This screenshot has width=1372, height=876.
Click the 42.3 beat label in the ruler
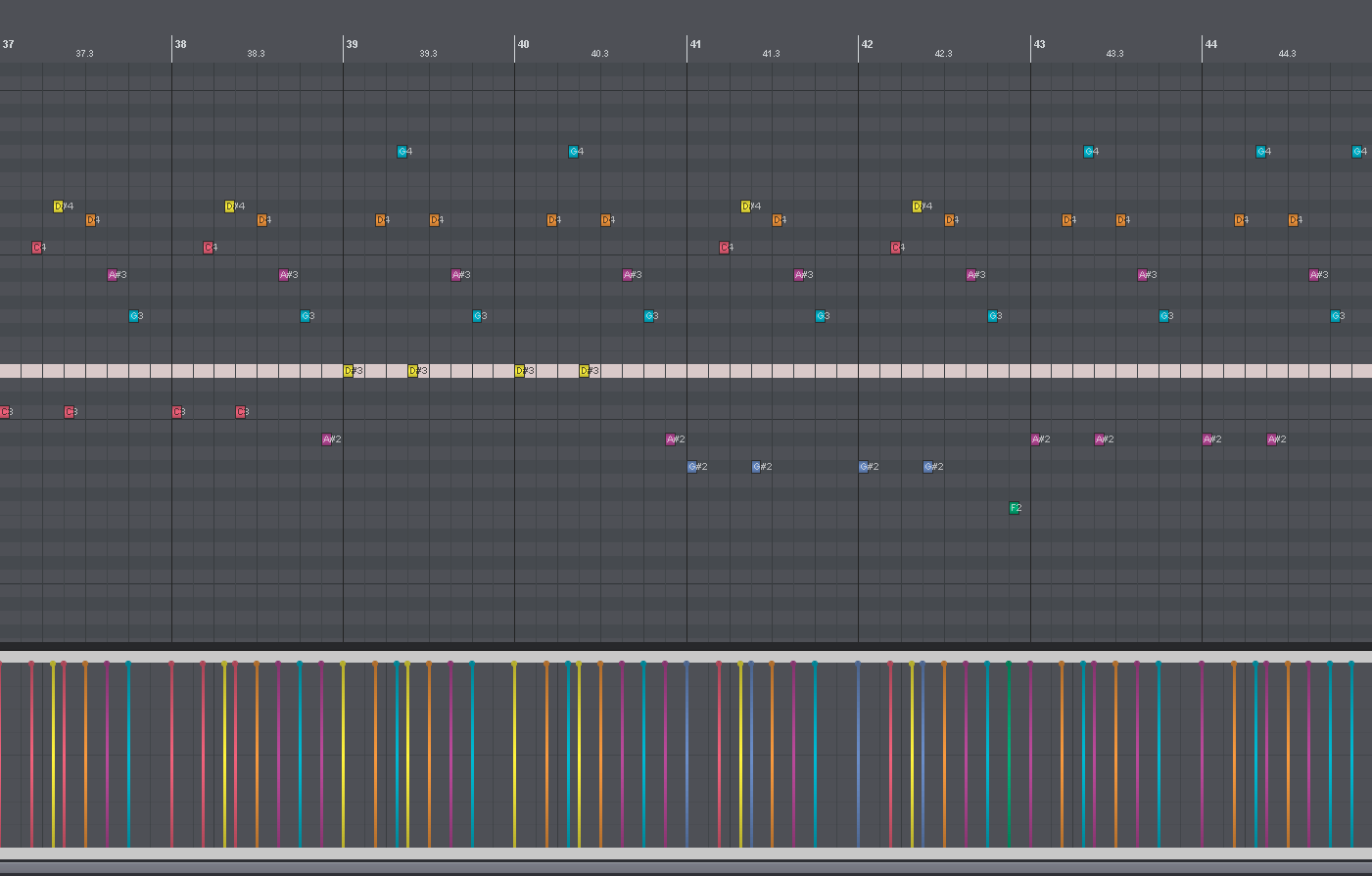[x=942, y=53]
